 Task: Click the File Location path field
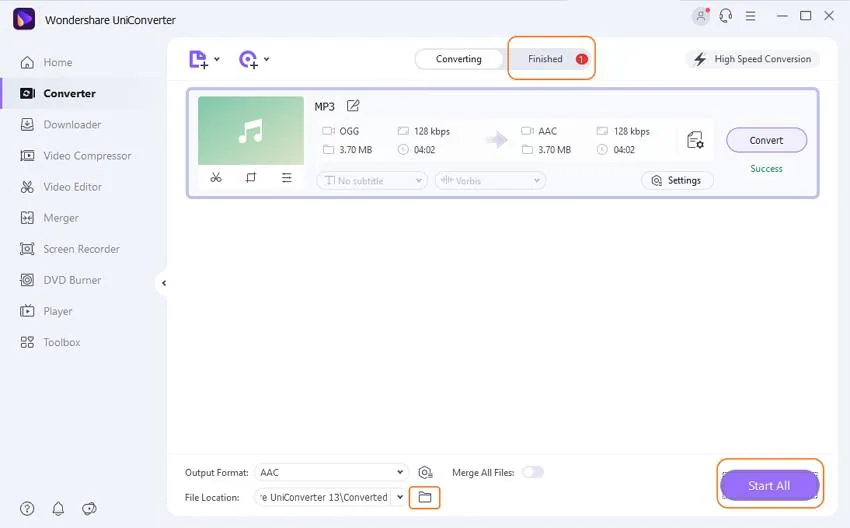pos(323,497)
